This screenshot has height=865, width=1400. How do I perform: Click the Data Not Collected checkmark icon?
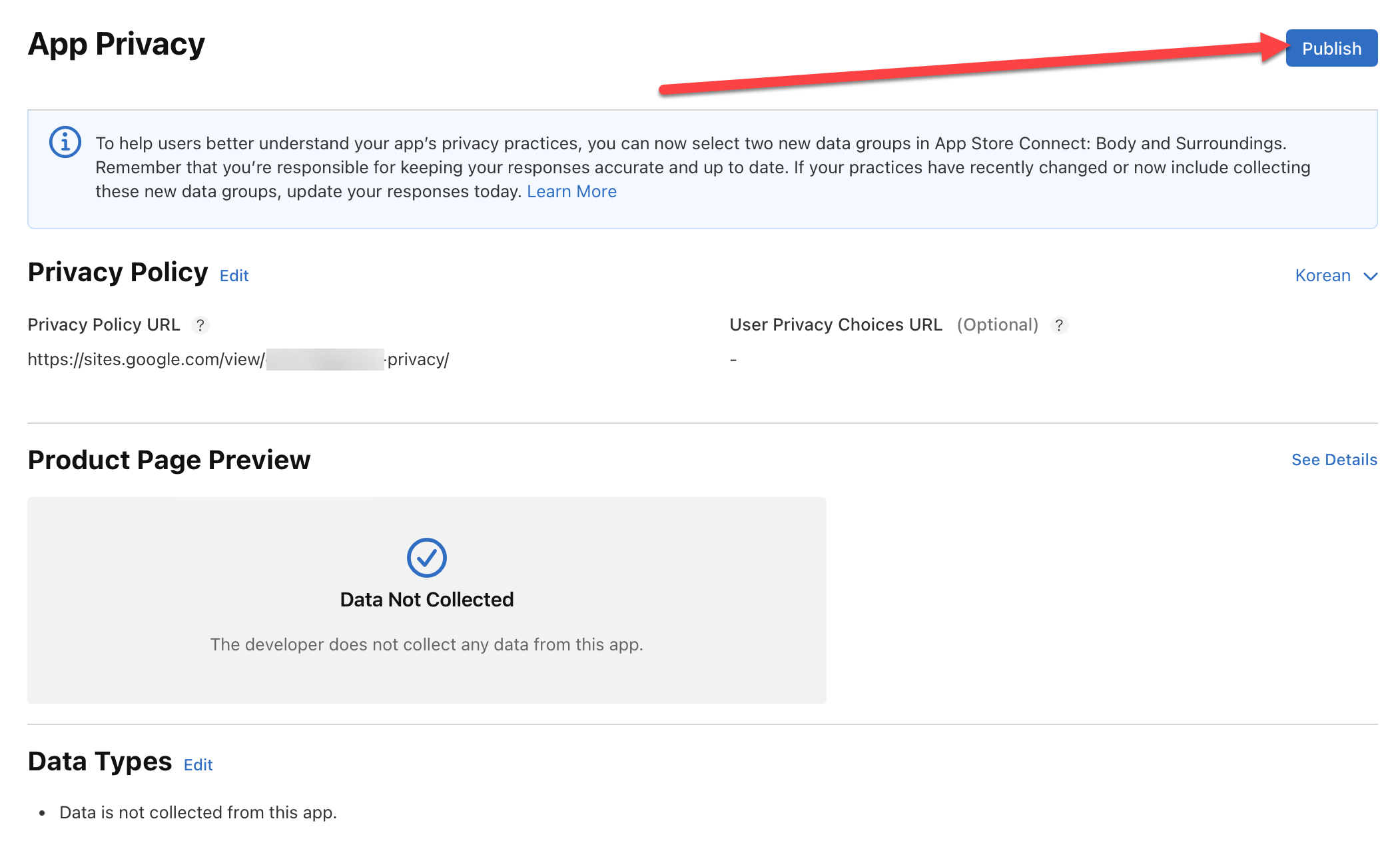point(426,558)
